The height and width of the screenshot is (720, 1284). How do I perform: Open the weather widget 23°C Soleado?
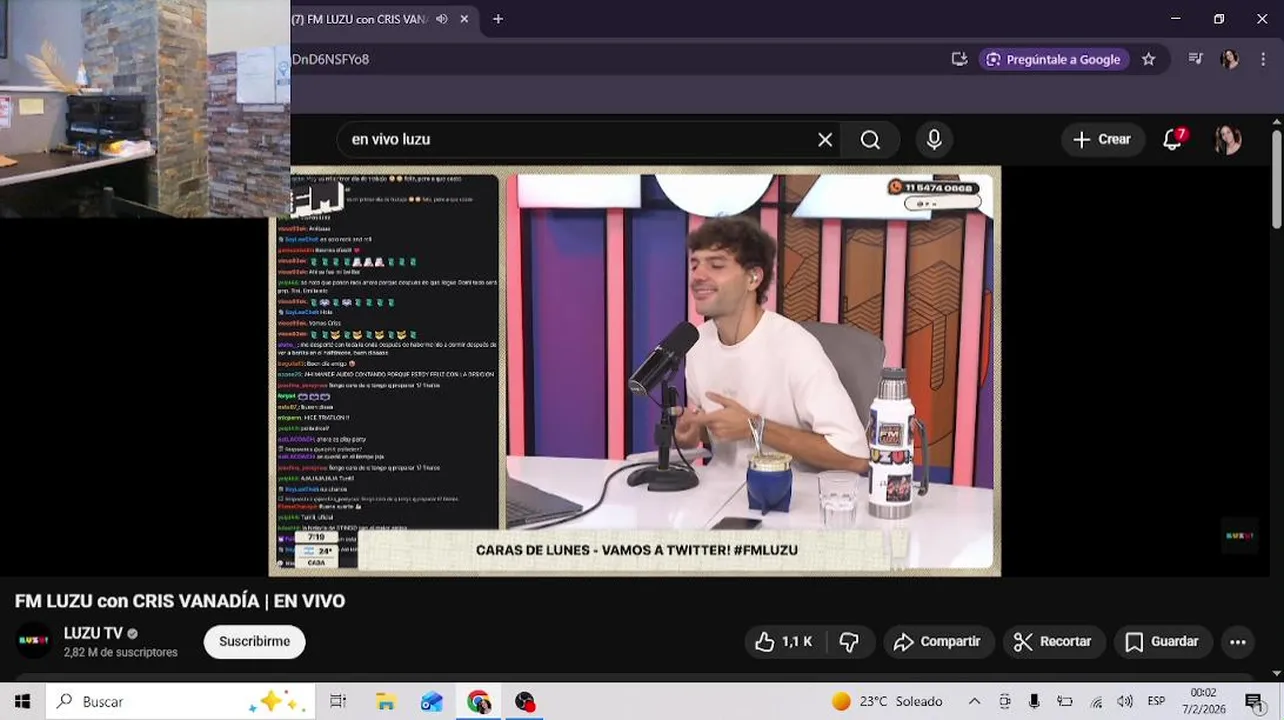(887, 701)
